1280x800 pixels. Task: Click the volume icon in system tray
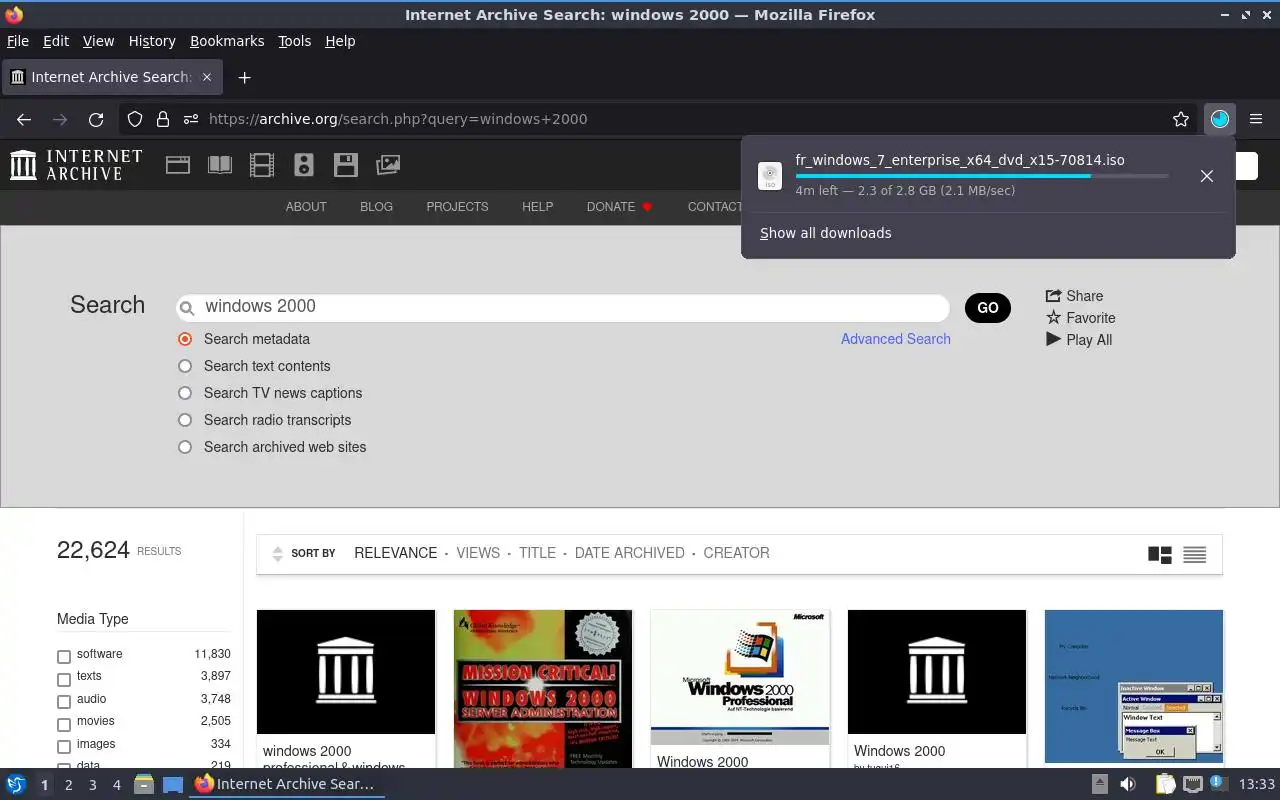pos(1128,785)
